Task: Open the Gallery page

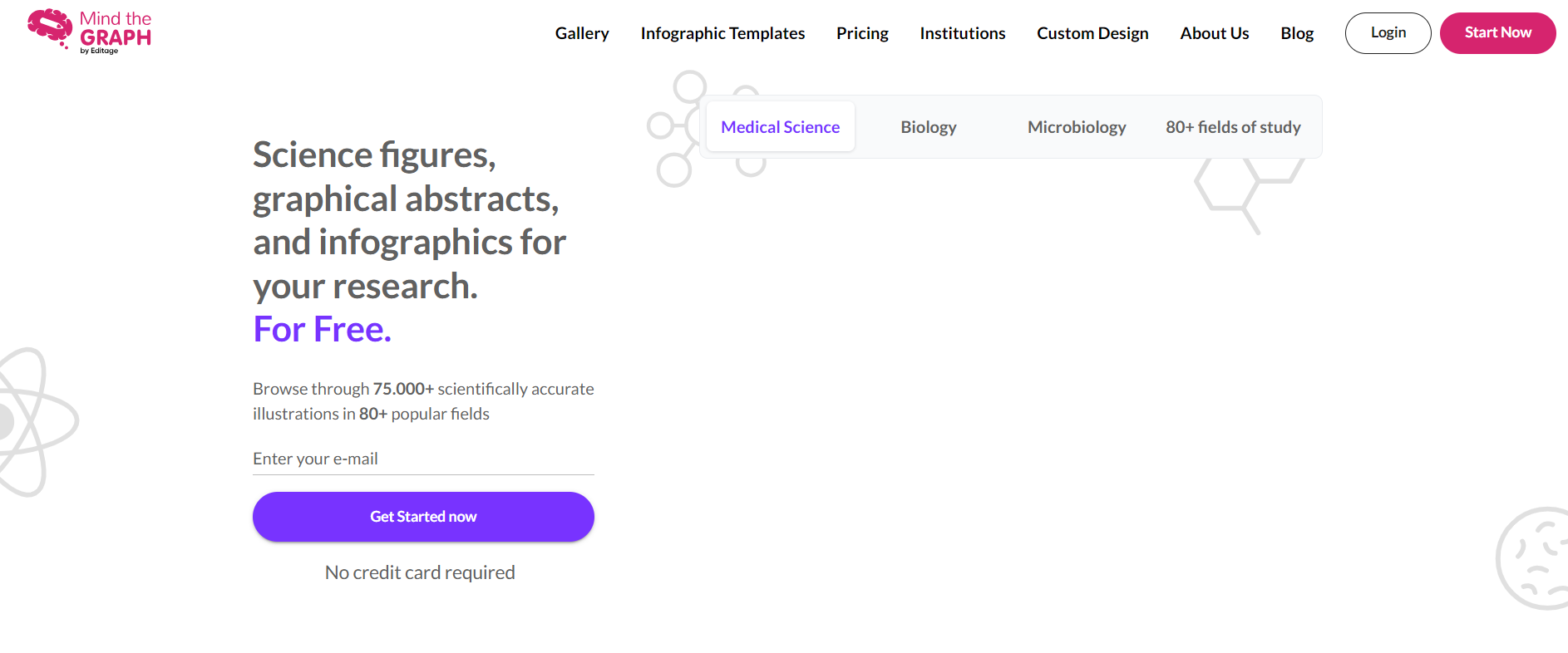Action: tap(582, 33)
